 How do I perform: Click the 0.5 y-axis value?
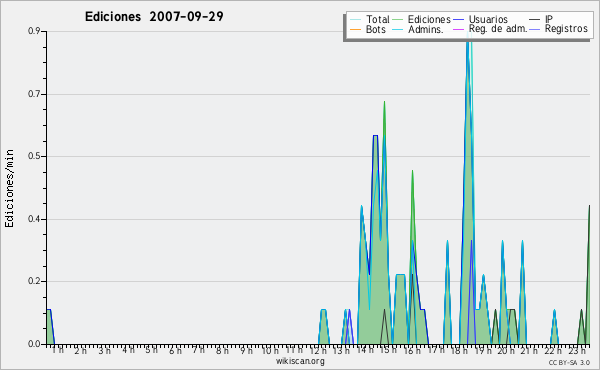tap(34, 156)
